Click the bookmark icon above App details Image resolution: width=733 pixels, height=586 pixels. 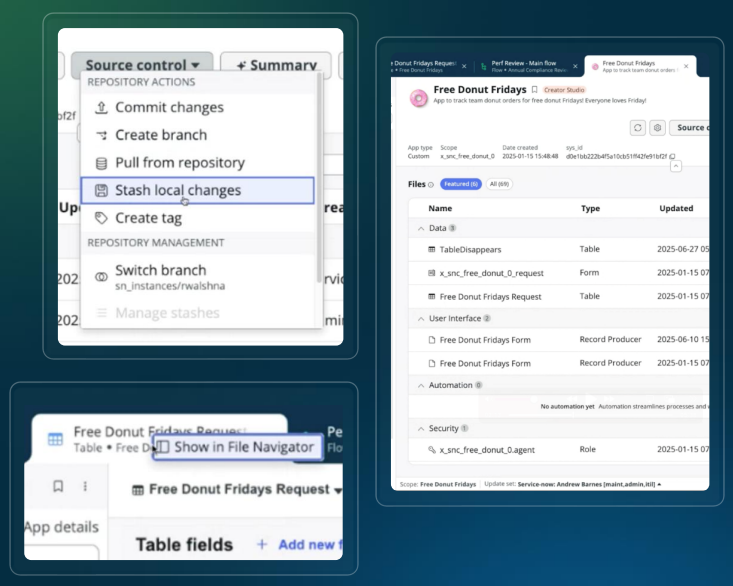58,487
